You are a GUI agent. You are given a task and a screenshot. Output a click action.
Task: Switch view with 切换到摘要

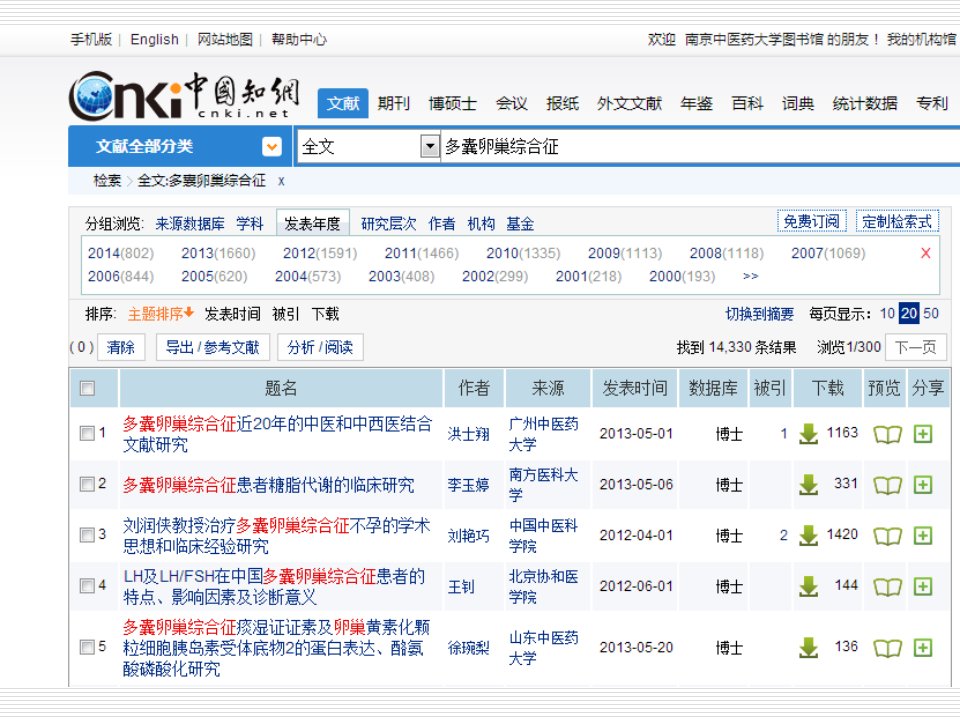click(x=759, y=314)
